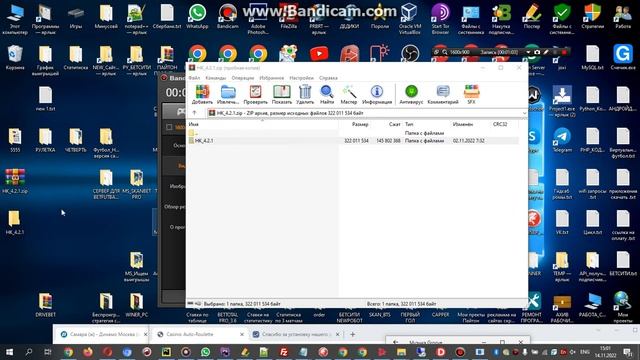
Task: Click the Добавить (Add) toolbar icon in WinRAR
Action: tap(202, 95)
